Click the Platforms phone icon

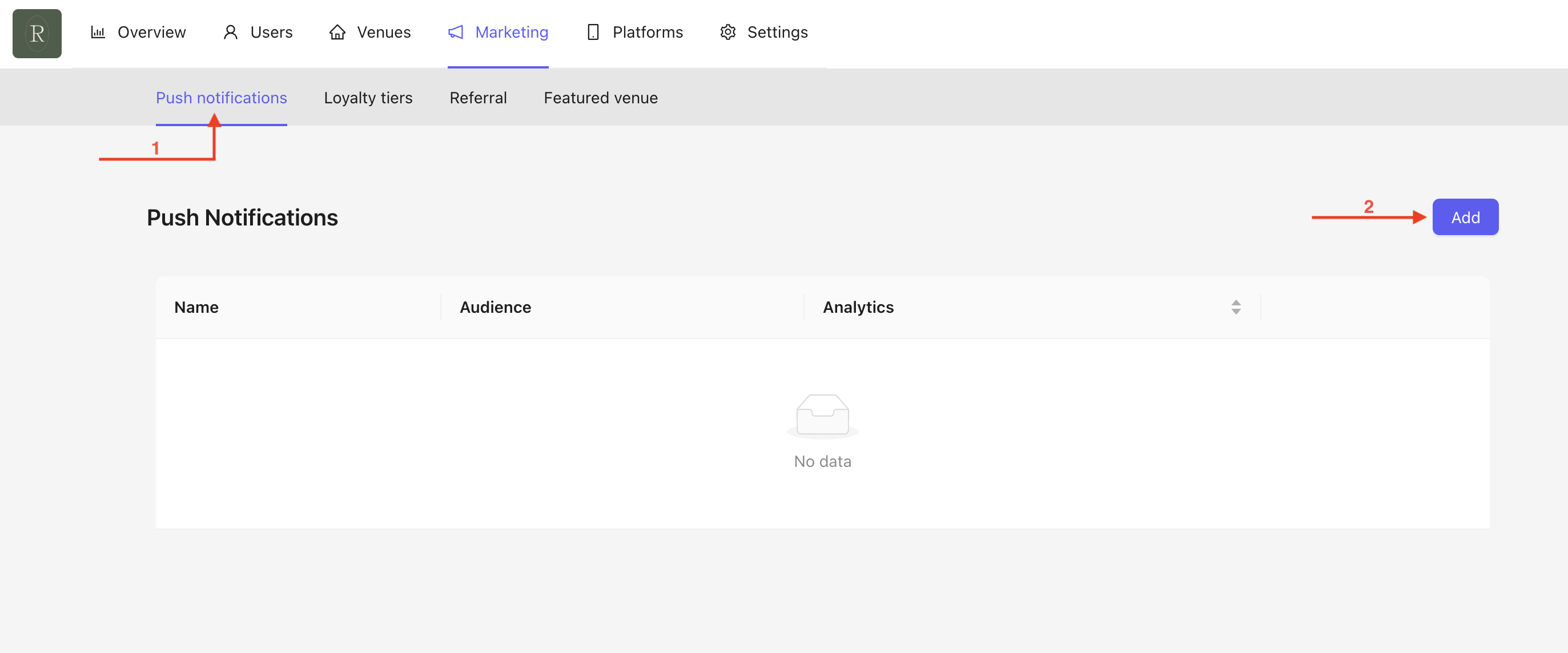click(x=592, y=33)
